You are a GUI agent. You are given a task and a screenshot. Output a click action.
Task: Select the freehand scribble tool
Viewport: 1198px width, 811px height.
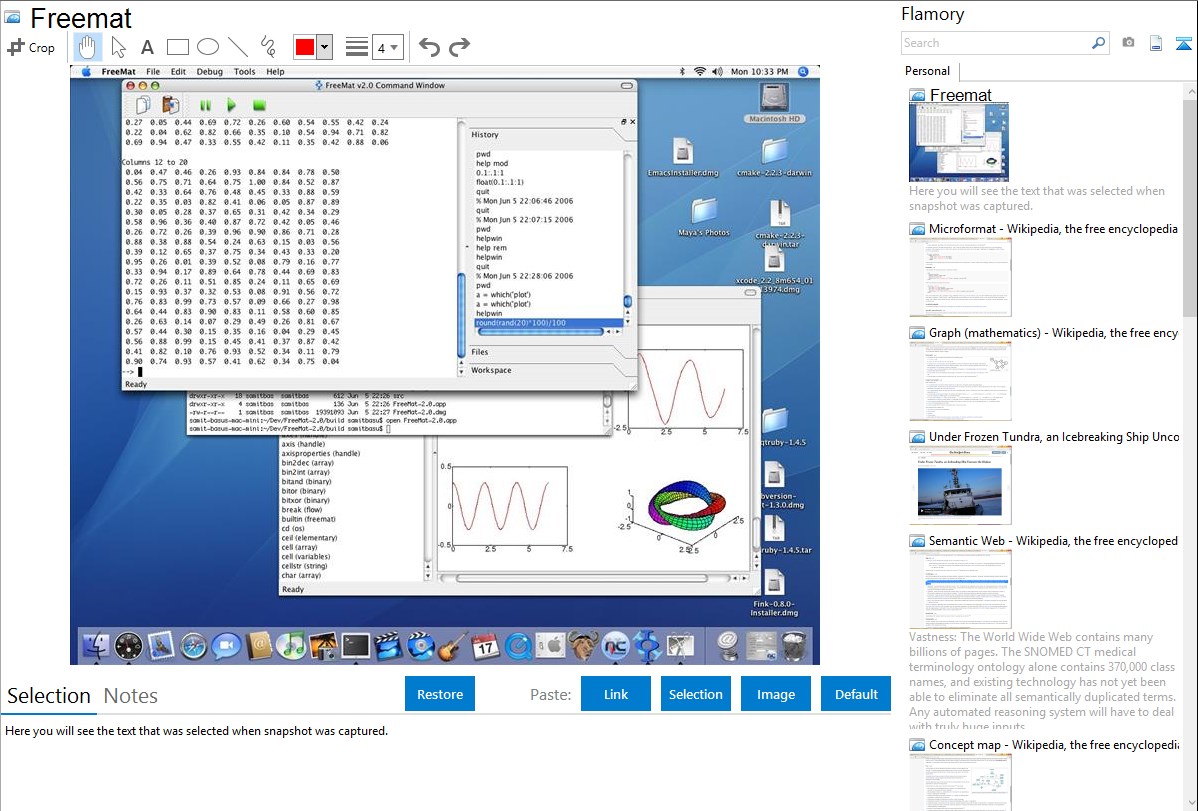coord(268,47)
